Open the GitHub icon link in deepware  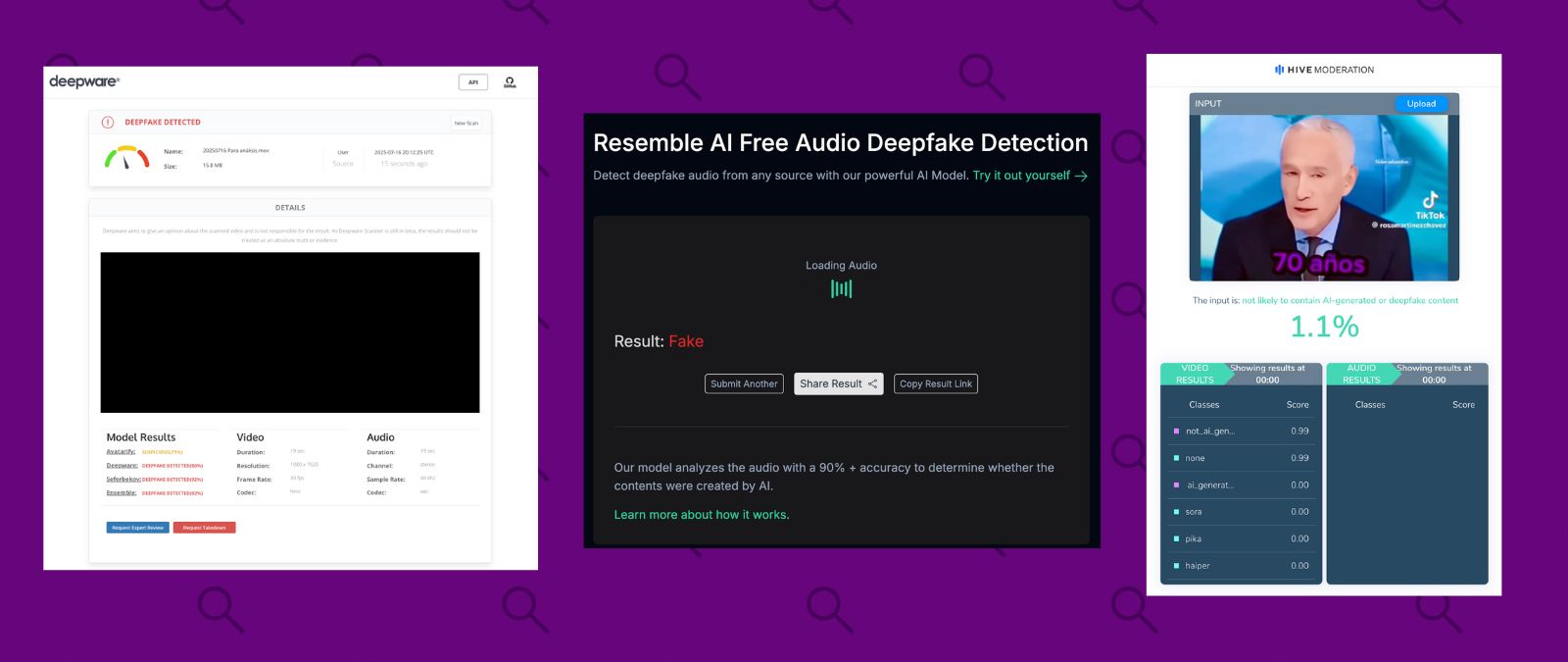click(510, 82)
